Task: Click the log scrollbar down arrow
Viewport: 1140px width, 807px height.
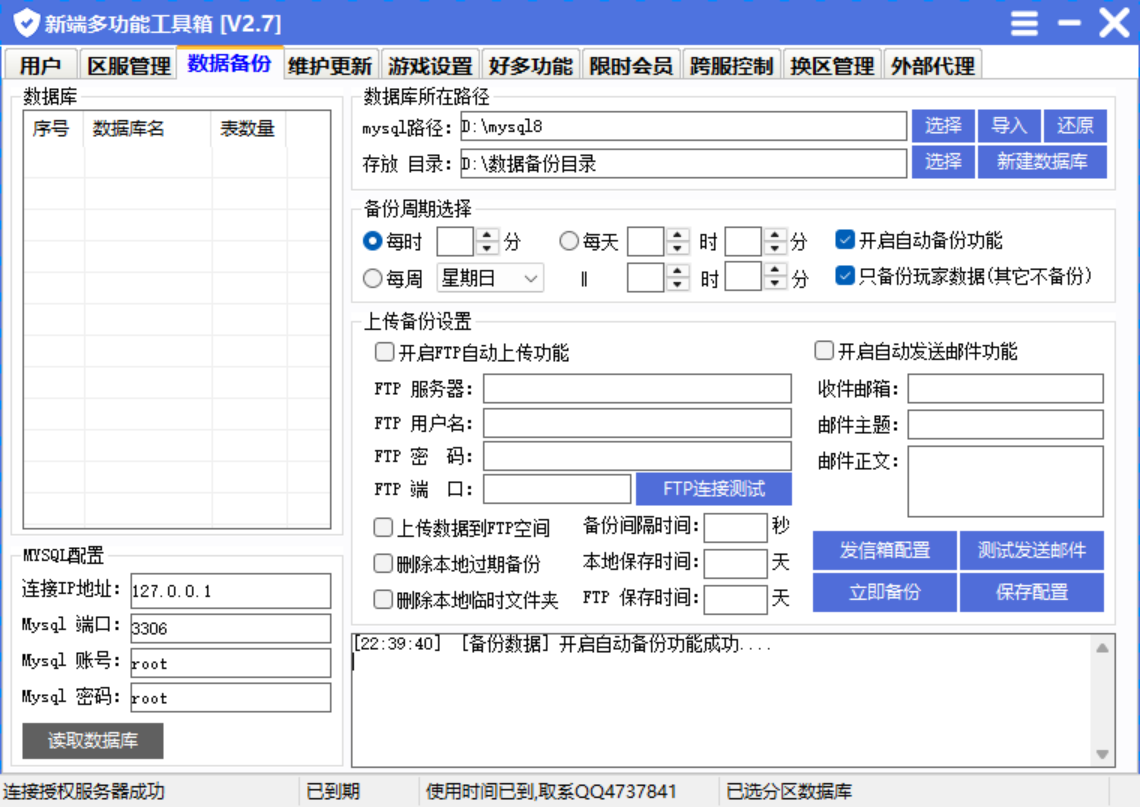Action: [1102, 755]
